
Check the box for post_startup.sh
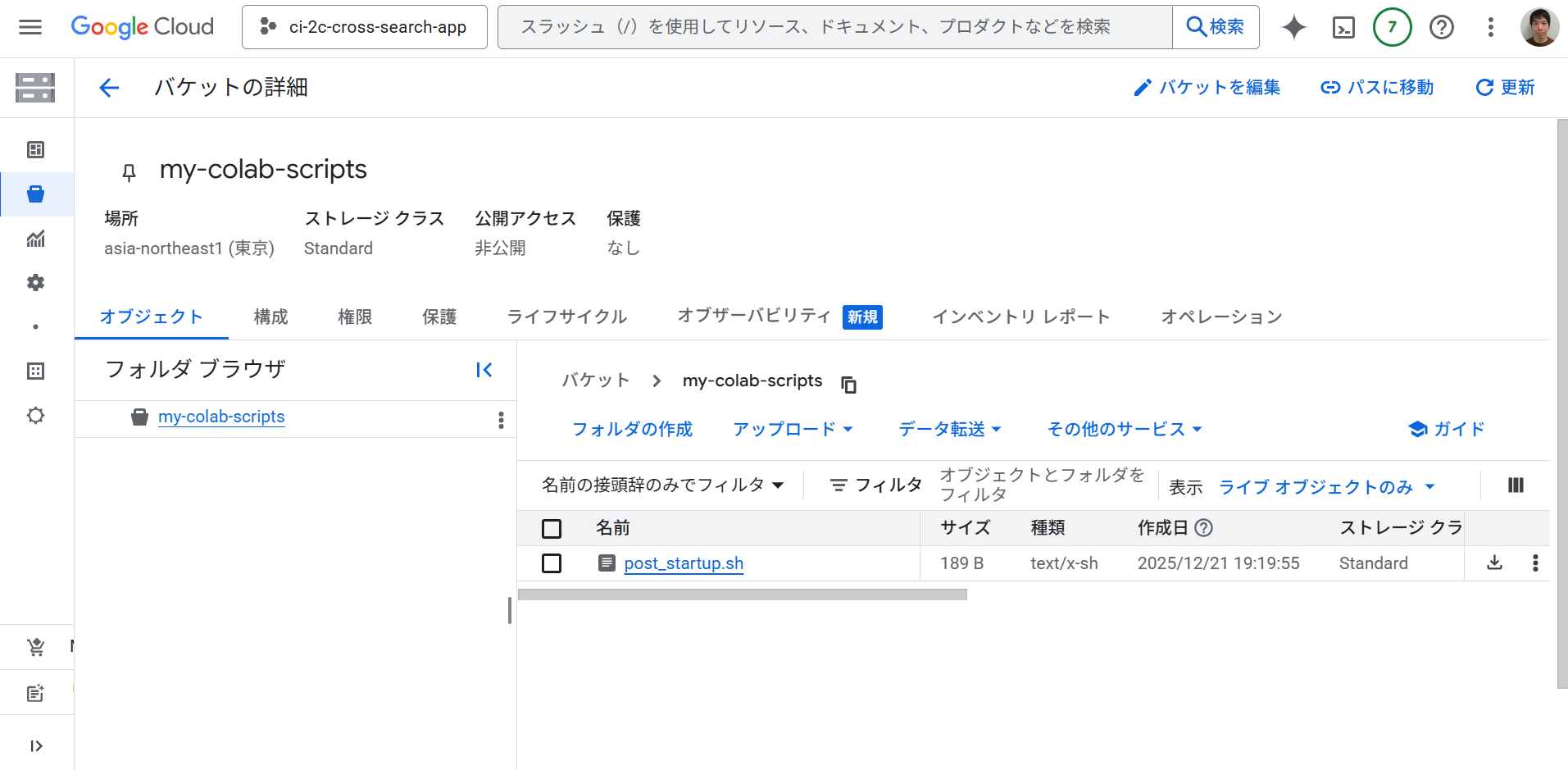coord(552,563)
